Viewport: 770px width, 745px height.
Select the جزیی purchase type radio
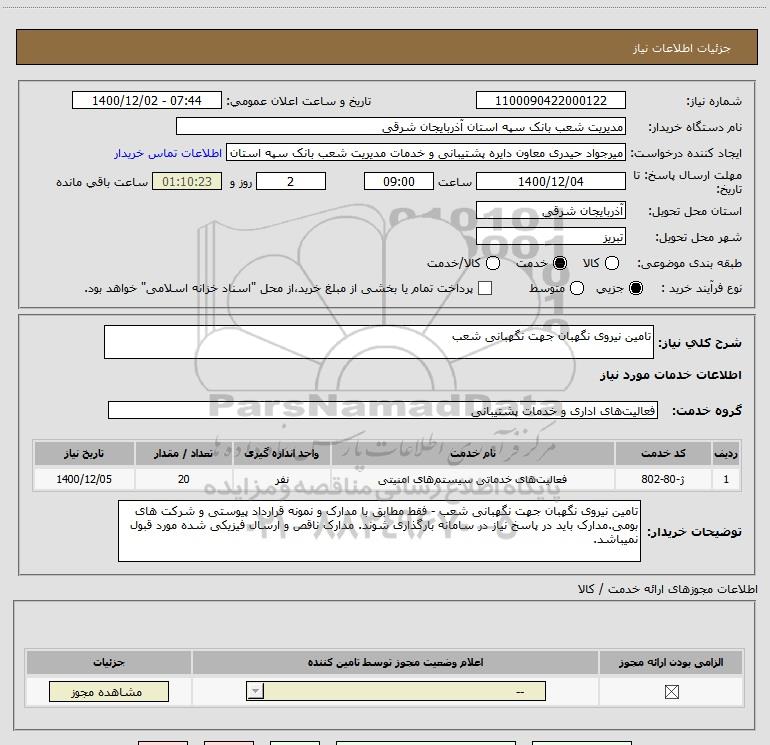635,288
